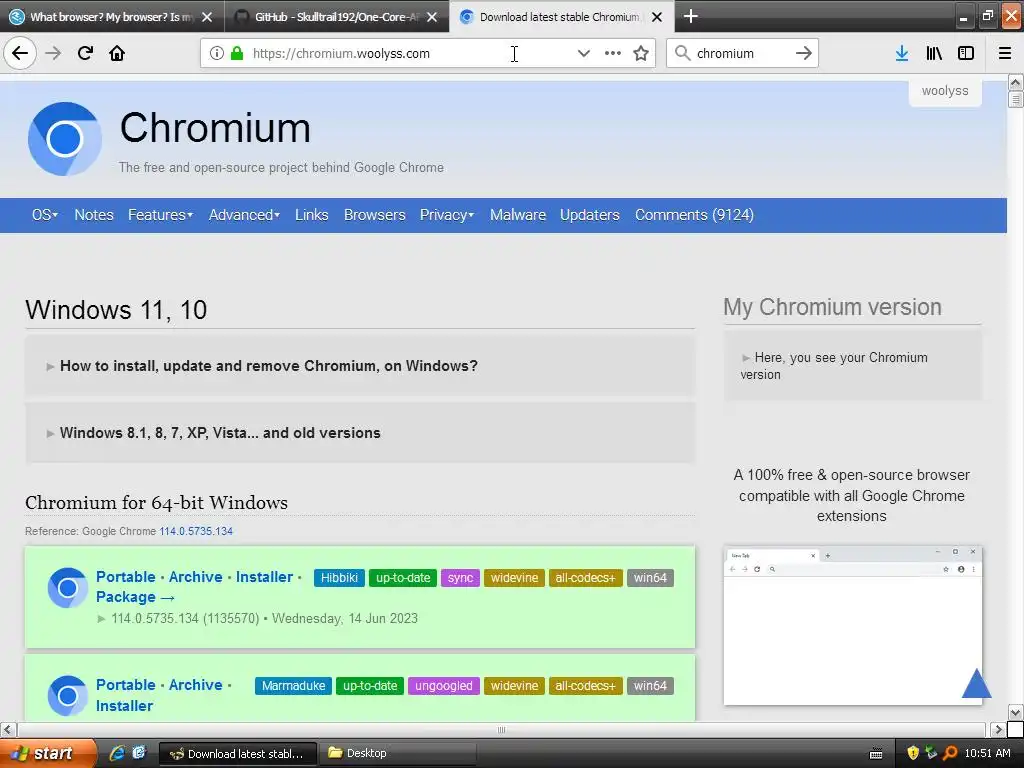Open the Library books icon

pyautogui.click(x=934, y=53)
